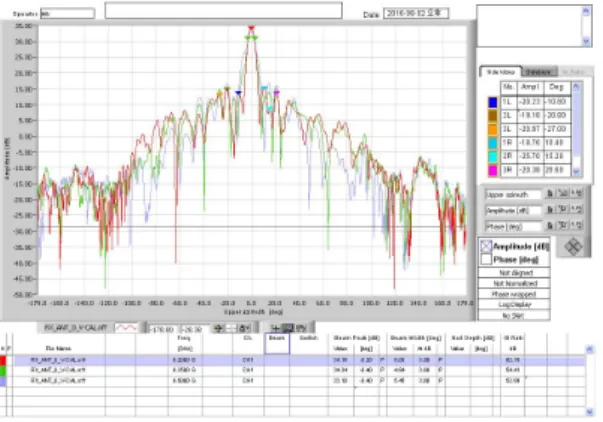The height and width of the screenshot is (422, 603).
Task: Click the cyan swatch for side lobe 1R
Action: [493, 143]
